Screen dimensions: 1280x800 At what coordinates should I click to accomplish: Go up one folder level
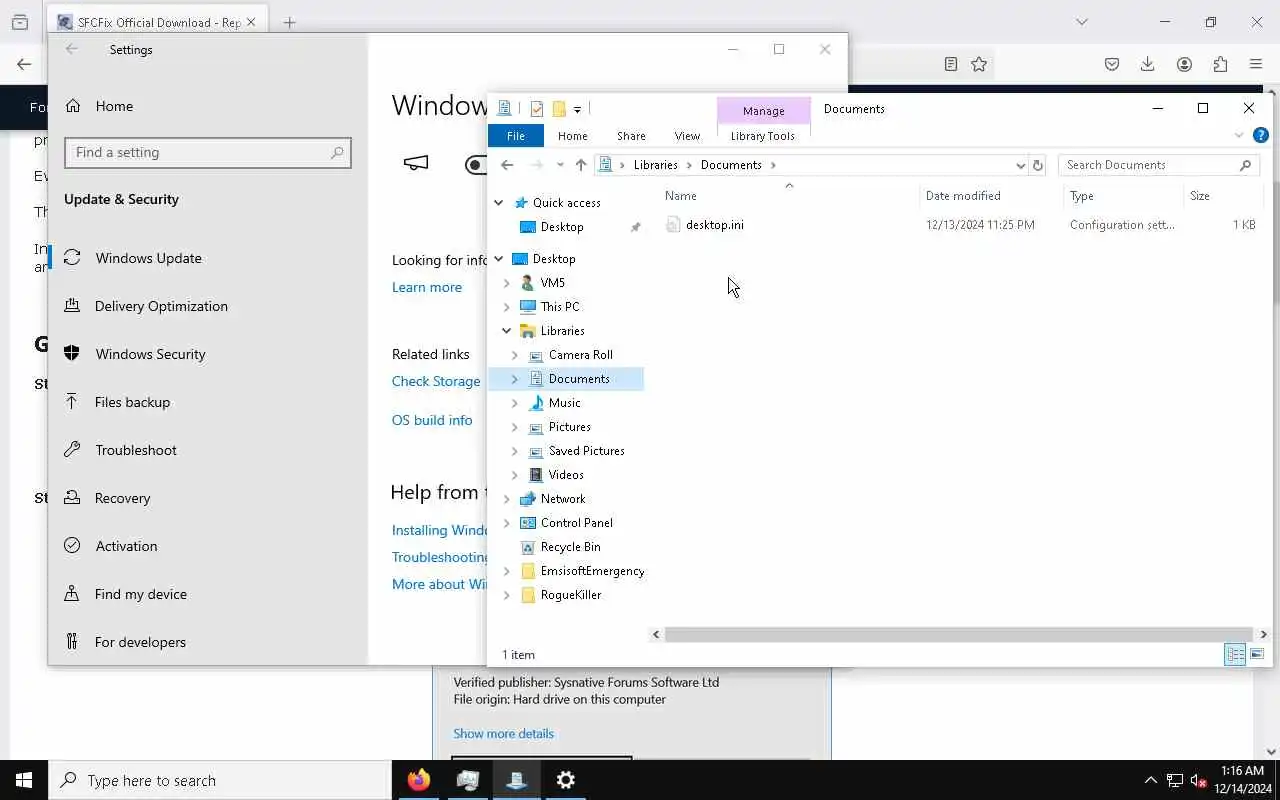(581, 165)
